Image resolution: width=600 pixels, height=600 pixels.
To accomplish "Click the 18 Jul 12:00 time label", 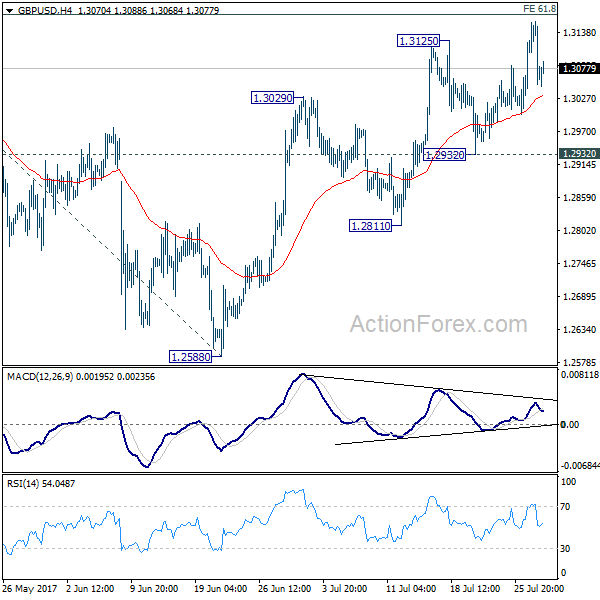I will tap(475, 588).
